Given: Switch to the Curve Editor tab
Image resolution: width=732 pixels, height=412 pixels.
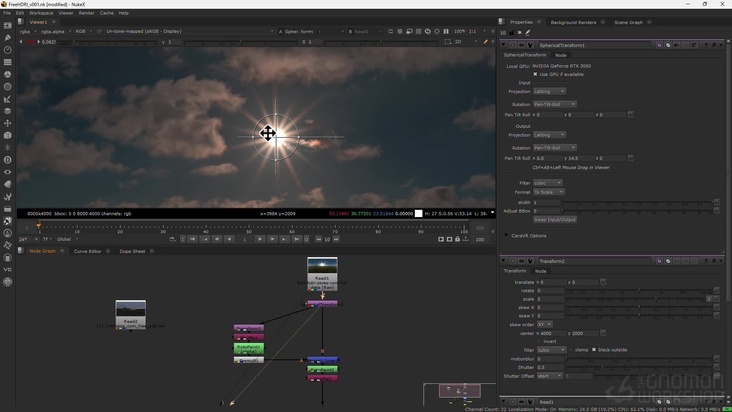Looking at the screenshot, I should [87, 251].
